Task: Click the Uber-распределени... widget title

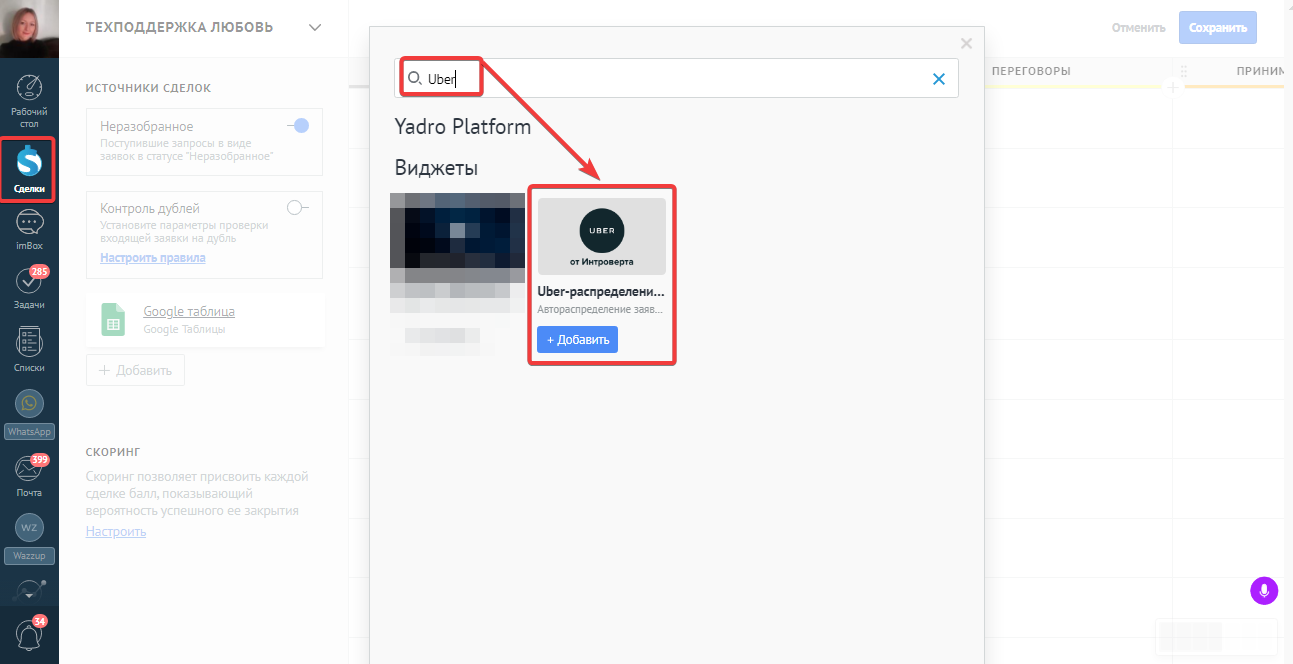Action: pyautogui.click(x=601, y=293)
